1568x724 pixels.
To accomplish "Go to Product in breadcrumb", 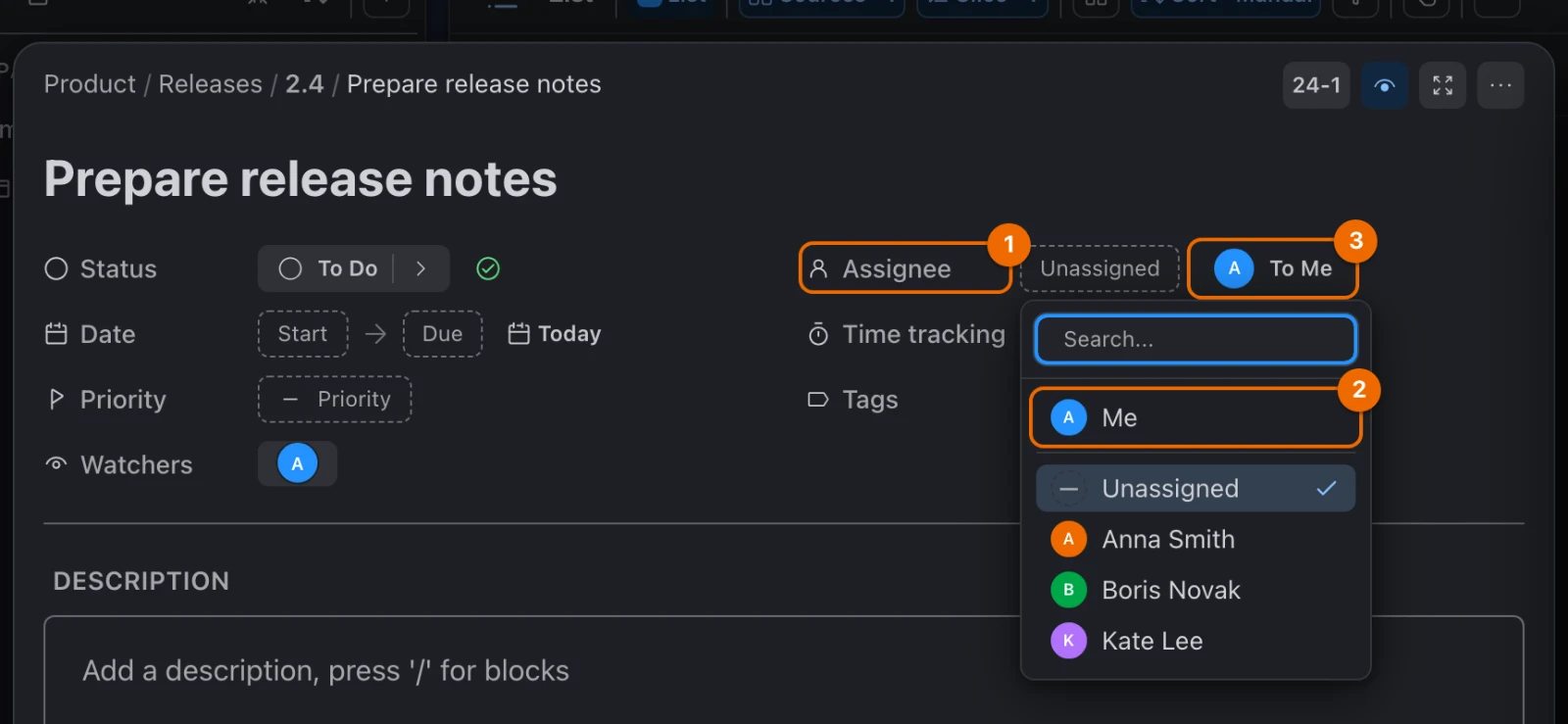I will pyautogui.click(x=90, y=84).
